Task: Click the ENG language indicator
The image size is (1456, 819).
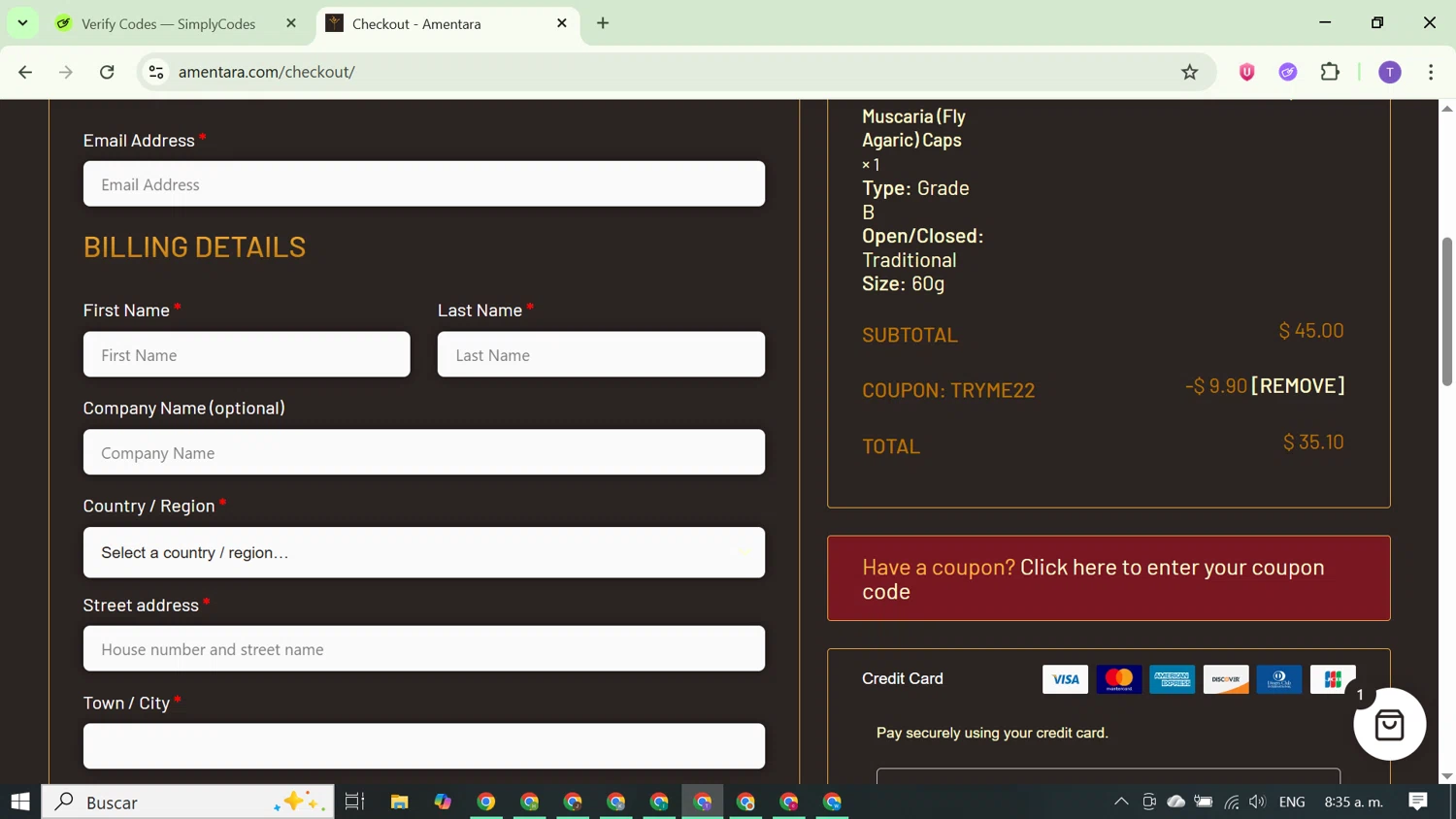Action: coord(1292,802)
